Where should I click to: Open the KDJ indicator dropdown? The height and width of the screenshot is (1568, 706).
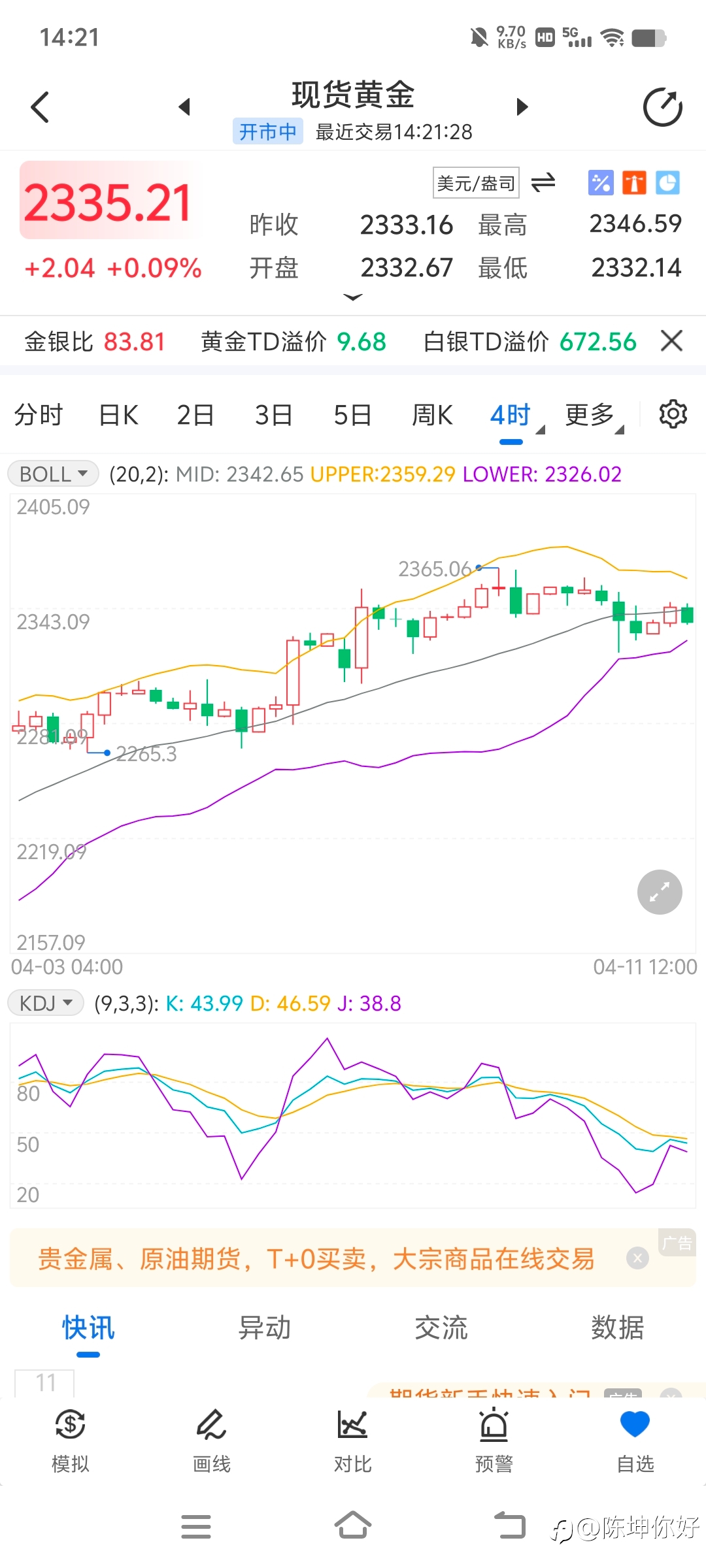[x=46, y=1003]
